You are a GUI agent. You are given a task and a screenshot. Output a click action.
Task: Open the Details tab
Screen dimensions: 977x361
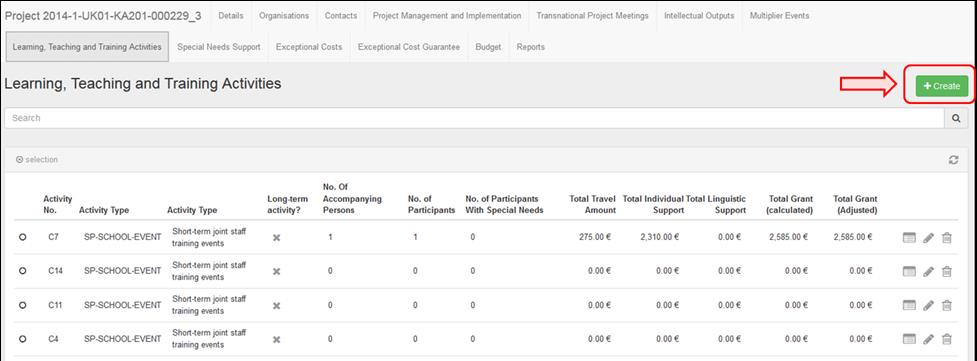point(231,16)
